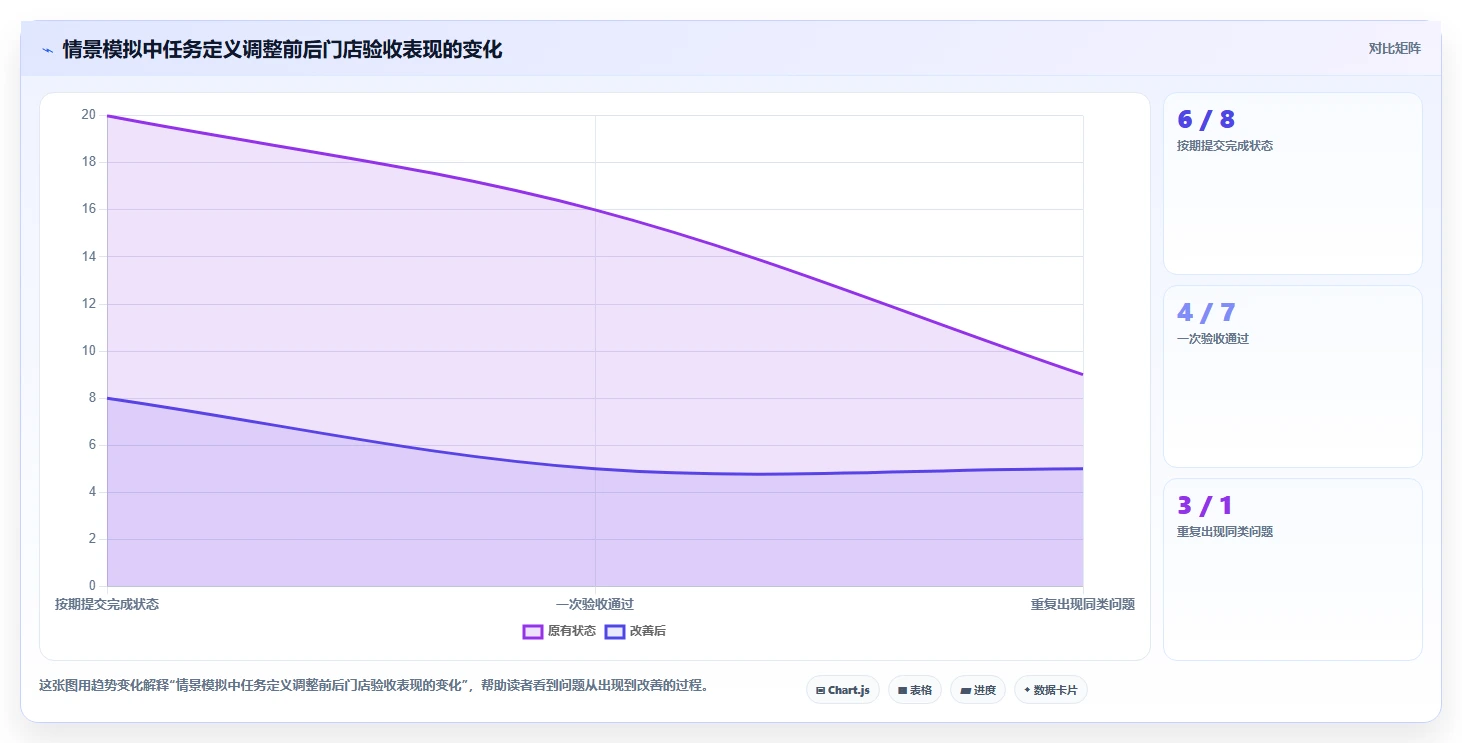Click the y-axis value 8

coord(92,398)
